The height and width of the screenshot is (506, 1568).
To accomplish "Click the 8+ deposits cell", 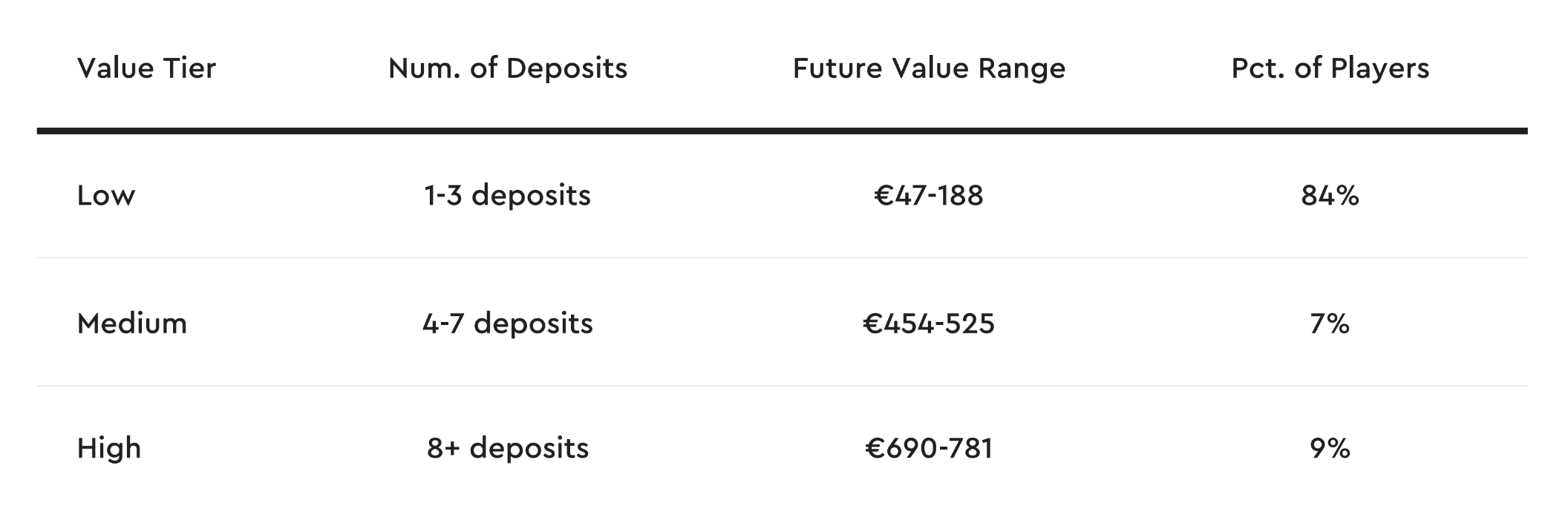I will coord(508,448).
